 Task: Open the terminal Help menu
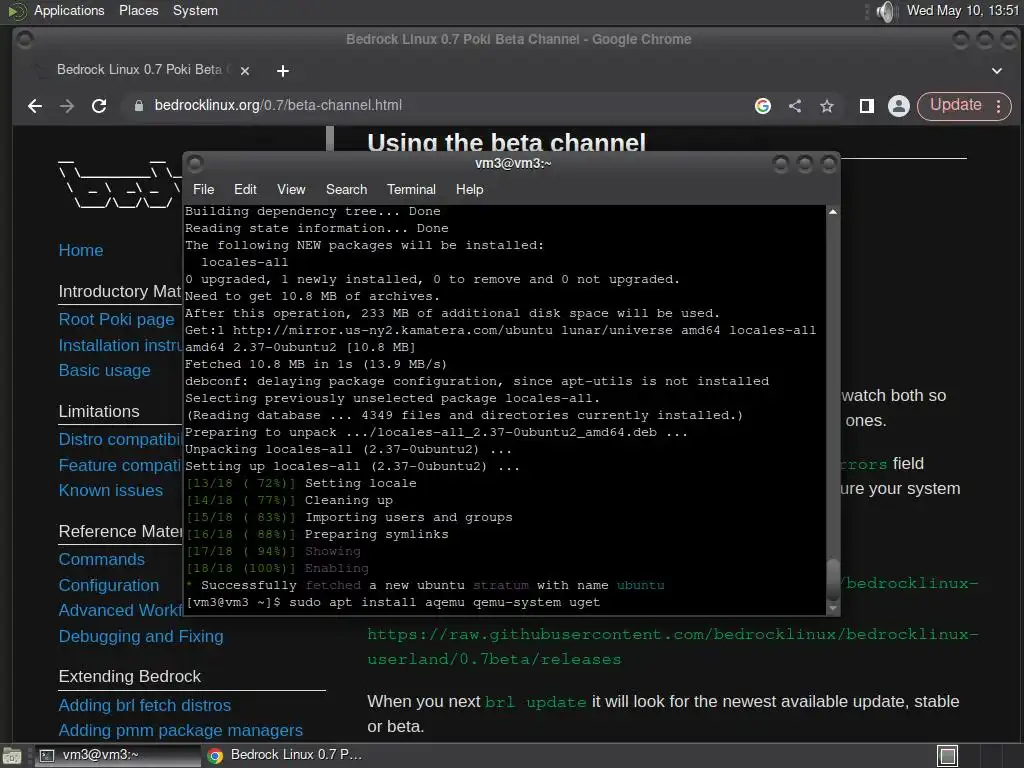[x=470, y=189]
